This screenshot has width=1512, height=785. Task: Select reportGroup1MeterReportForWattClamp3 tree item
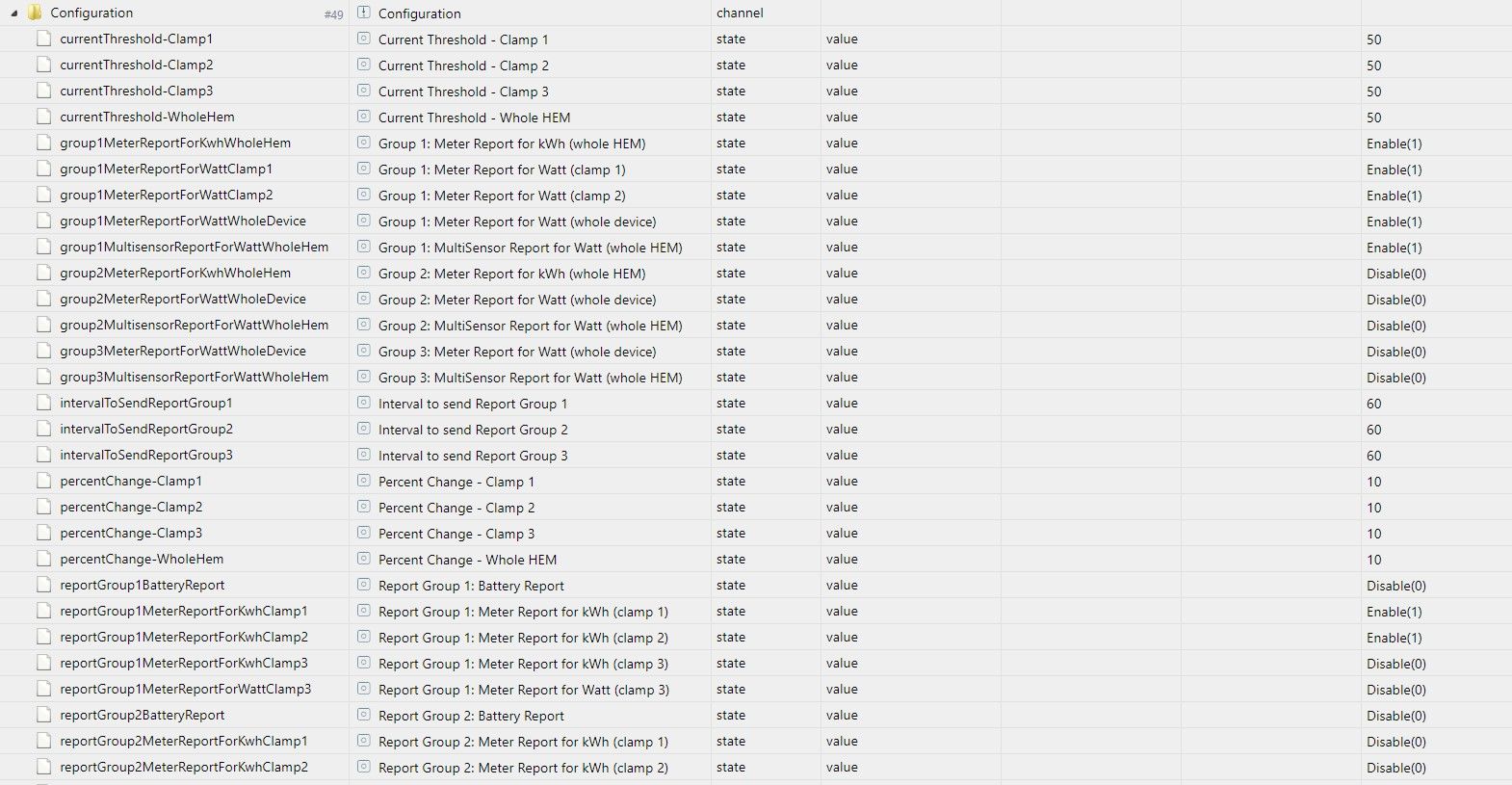click(186, 689)
